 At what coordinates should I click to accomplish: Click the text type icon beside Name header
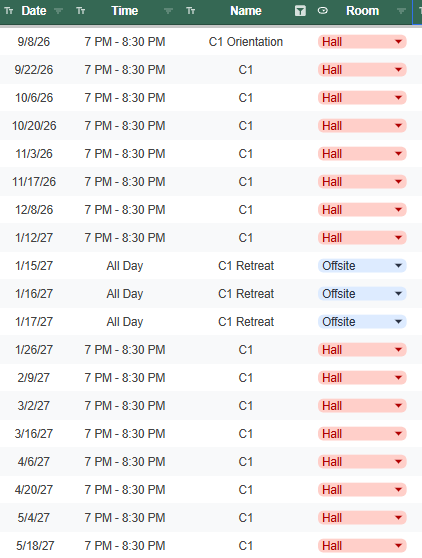point(191,11)
